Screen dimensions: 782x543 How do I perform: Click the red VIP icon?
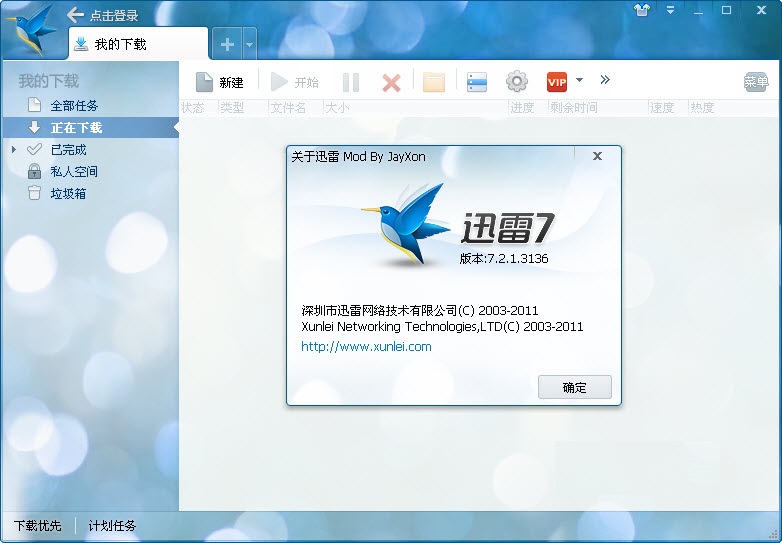click(557, 82)
